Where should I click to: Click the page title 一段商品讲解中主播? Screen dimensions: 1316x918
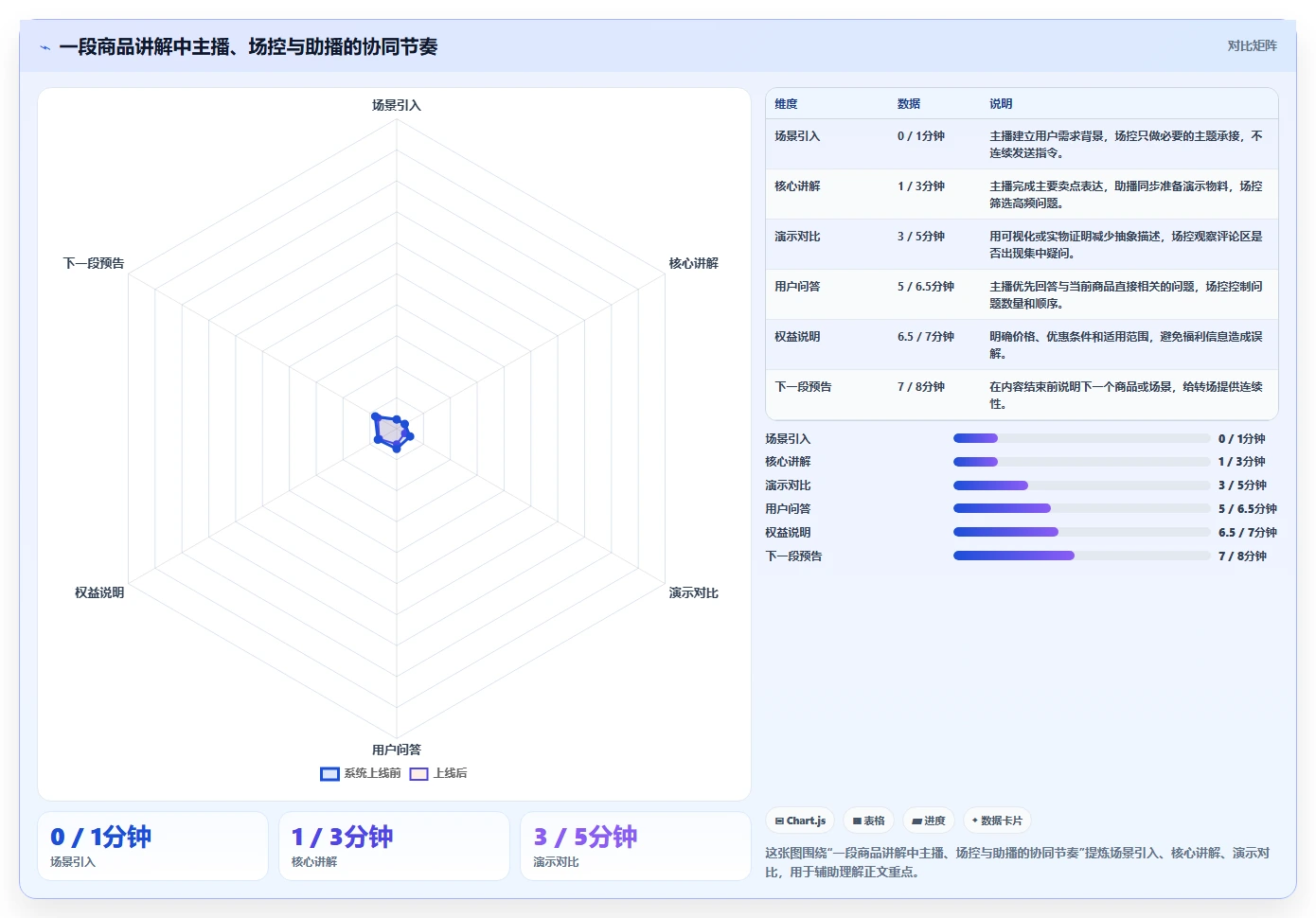pyautogui.click(x=248, y=47)
